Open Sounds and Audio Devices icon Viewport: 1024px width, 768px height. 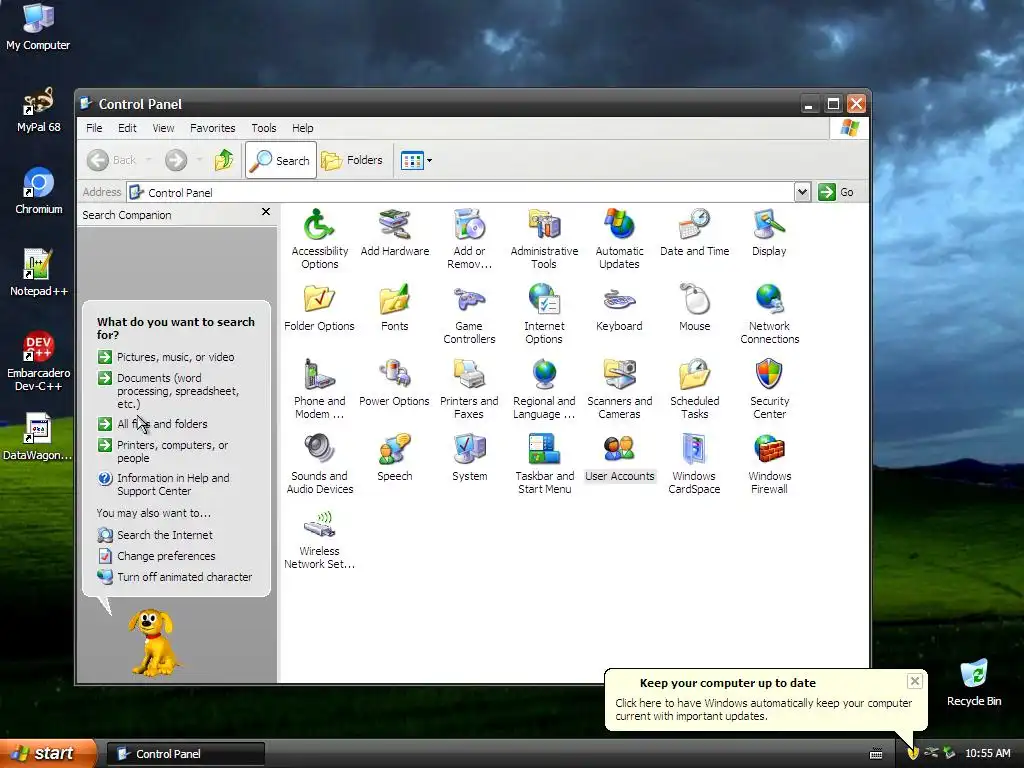[x=319, y=464]
